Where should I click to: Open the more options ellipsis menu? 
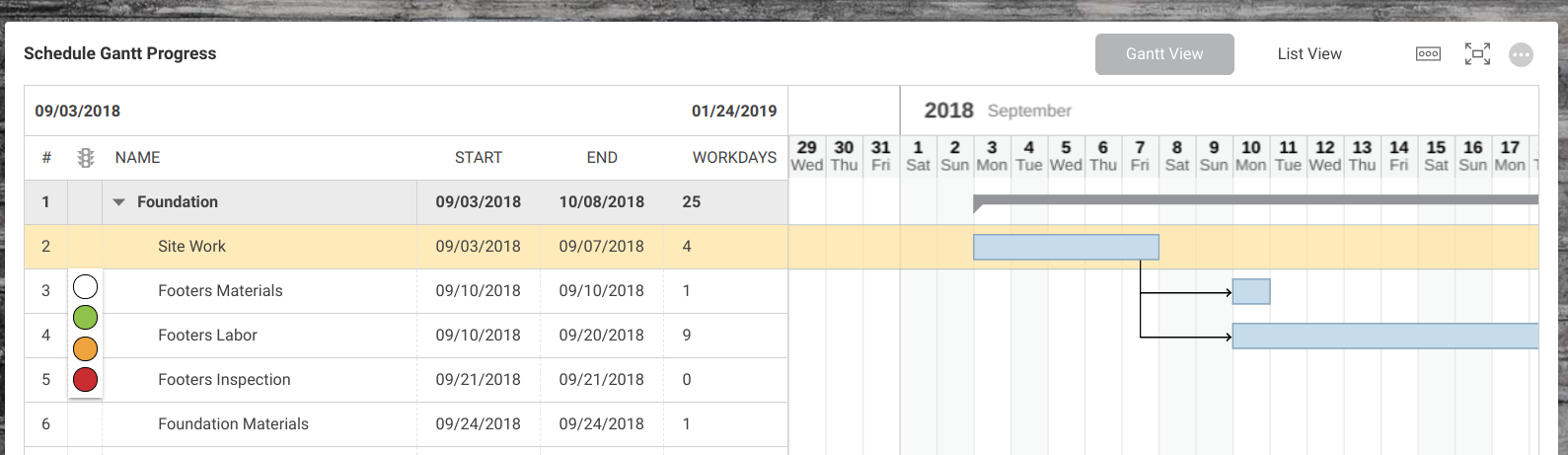(x=1522, y=54)
